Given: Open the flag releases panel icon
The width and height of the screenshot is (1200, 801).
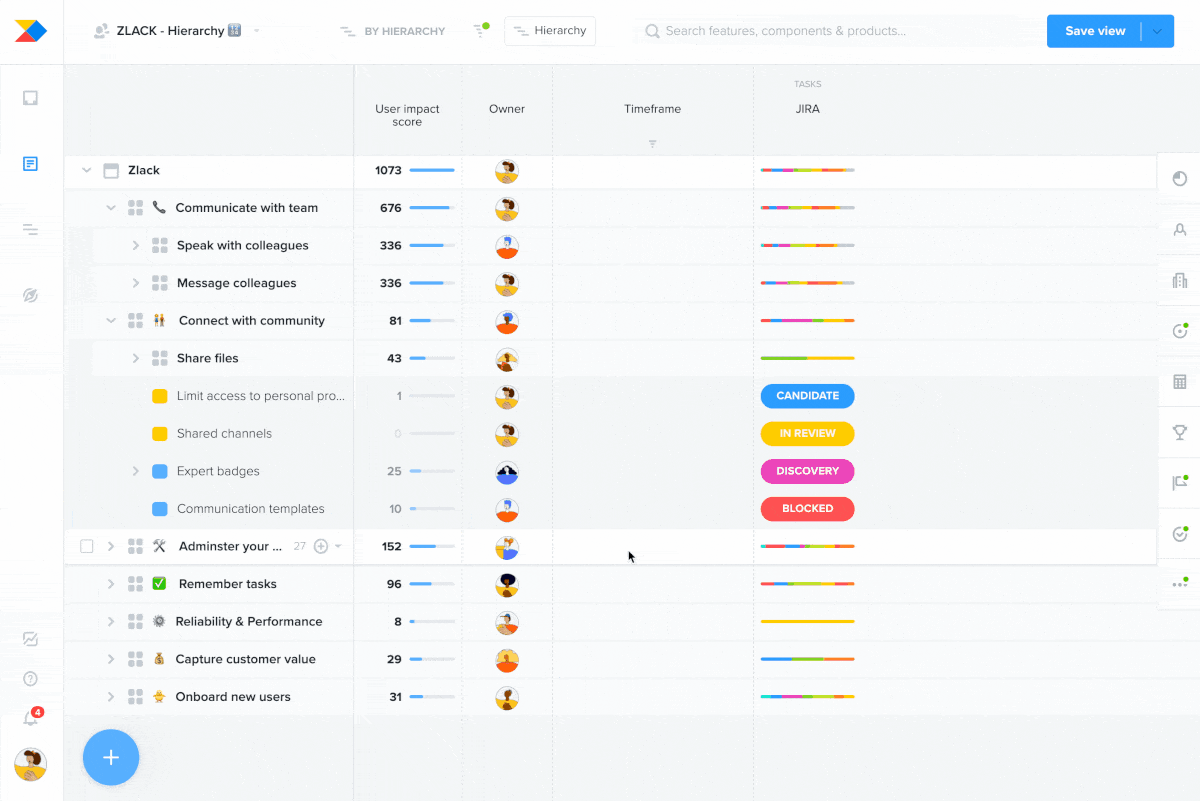Looking at the screenshot, I should [1180, 483].
